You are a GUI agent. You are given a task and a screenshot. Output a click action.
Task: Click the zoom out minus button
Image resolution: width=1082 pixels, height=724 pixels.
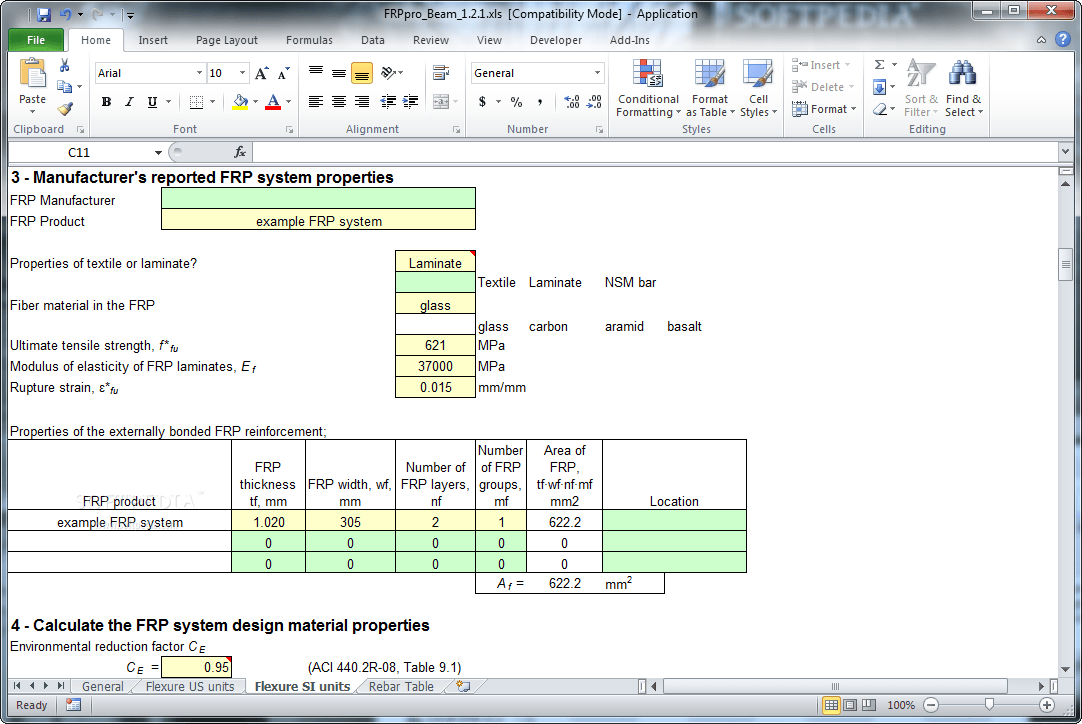tap(931, 705)
